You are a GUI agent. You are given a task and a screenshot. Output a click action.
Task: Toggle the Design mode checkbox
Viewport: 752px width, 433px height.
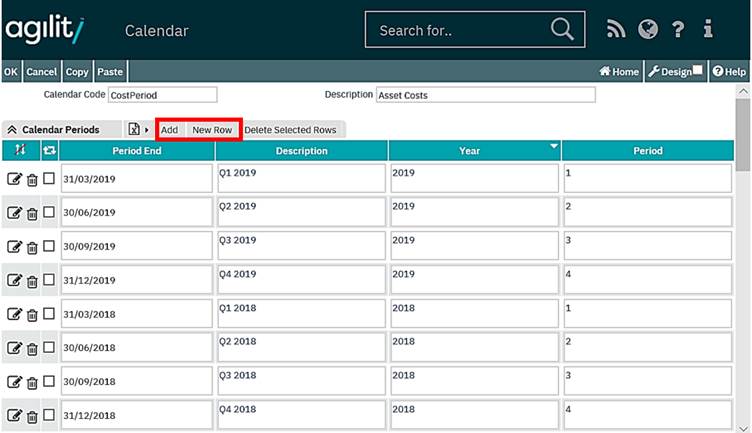pos(699,71)
